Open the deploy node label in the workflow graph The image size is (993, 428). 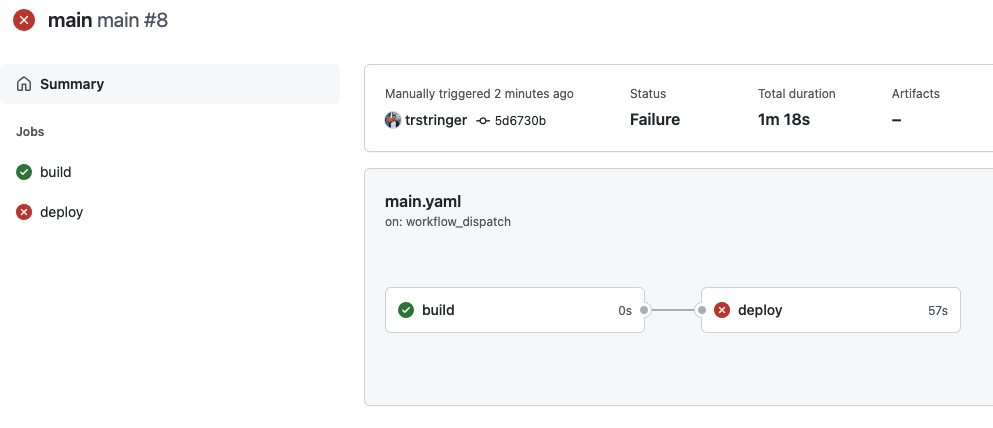click(760, 310)
